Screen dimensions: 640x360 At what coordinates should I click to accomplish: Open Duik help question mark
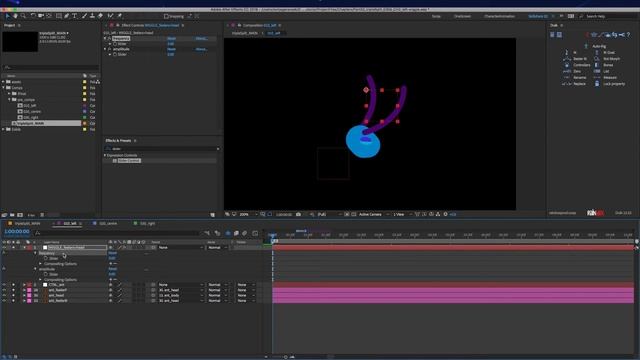628,35
